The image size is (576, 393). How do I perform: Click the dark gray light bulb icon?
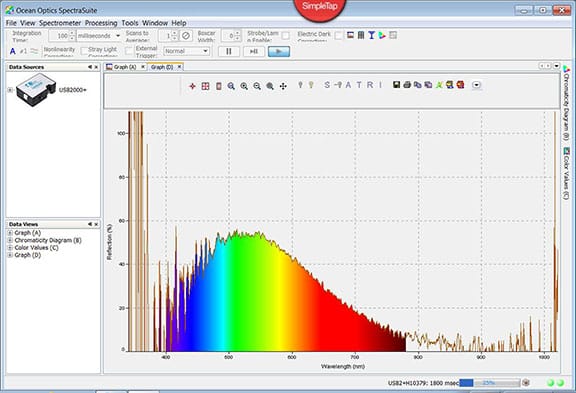click(300, 85)
